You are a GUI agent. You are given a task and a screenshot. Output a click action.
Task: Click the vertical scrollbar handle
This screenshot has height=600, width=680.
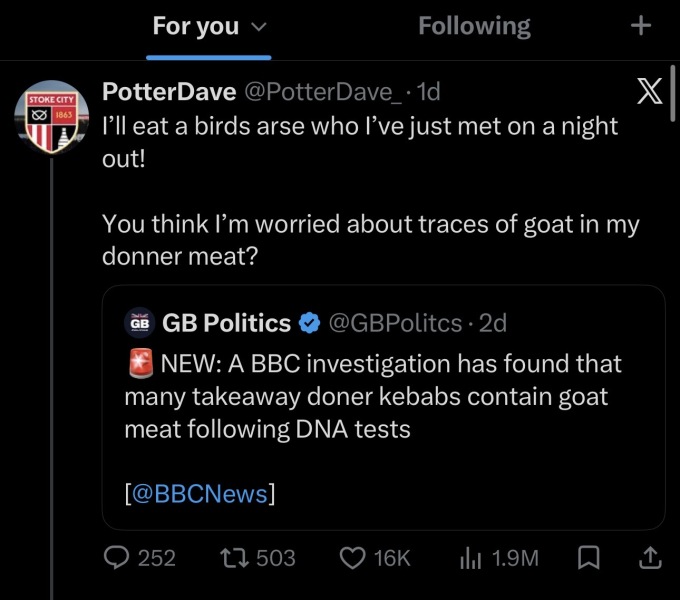[x=672, y=93]
